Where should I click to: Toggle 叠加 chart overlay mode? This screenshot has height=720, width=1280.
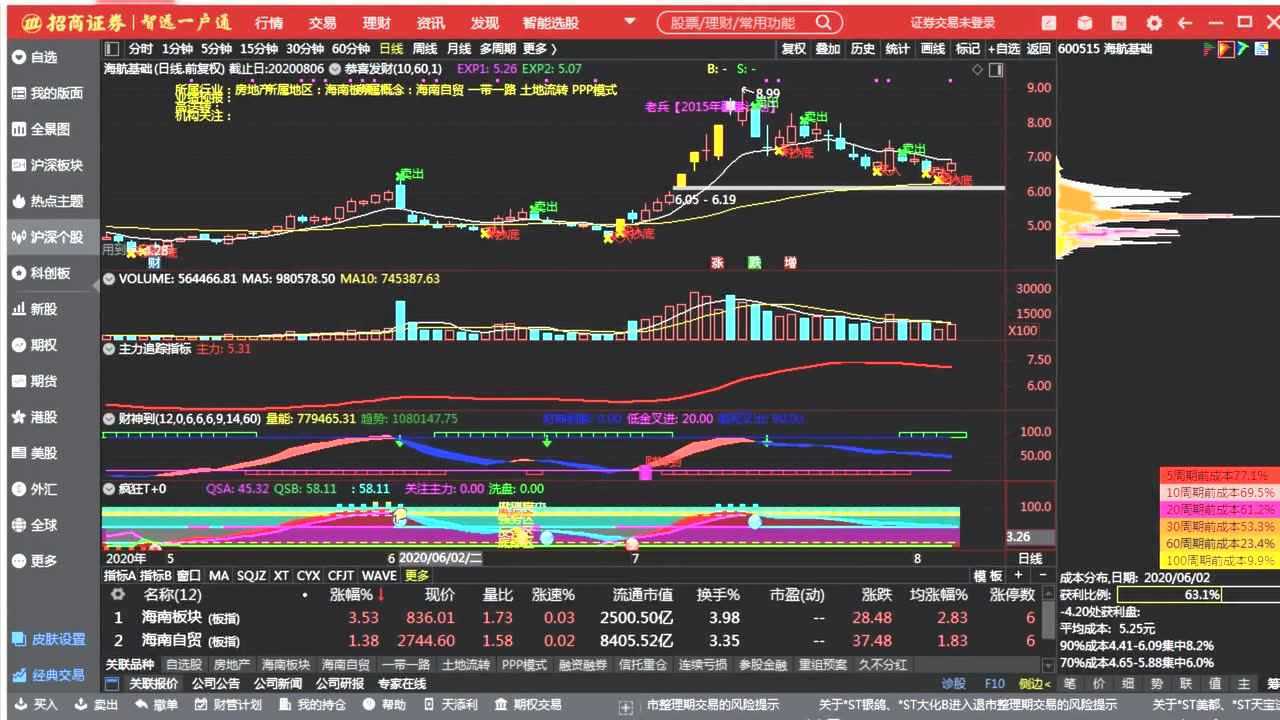pyautogui.click(x=828, y=48)
